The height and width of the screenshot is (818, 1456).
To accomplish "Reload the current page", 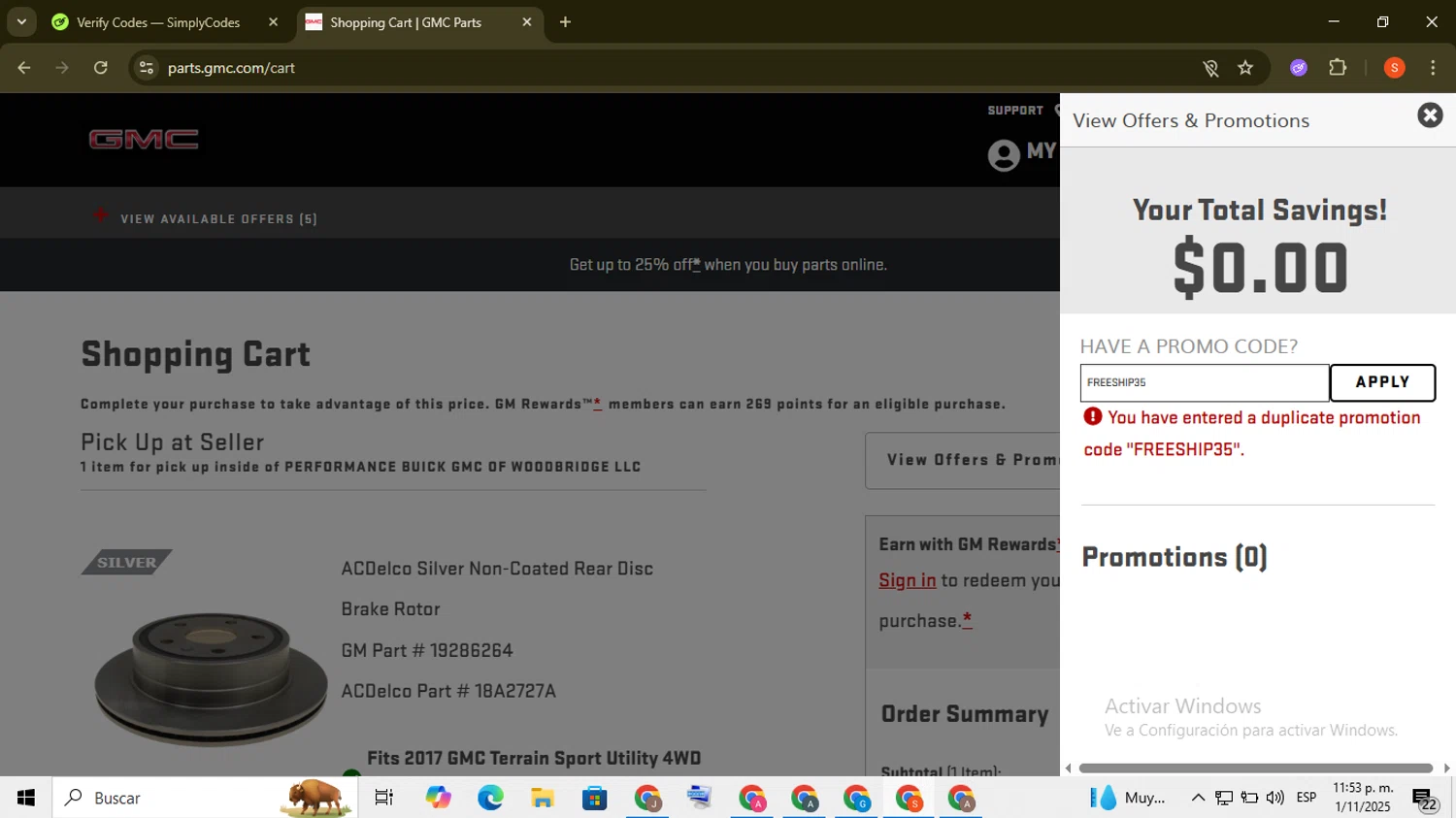I will tap(101, 68).
